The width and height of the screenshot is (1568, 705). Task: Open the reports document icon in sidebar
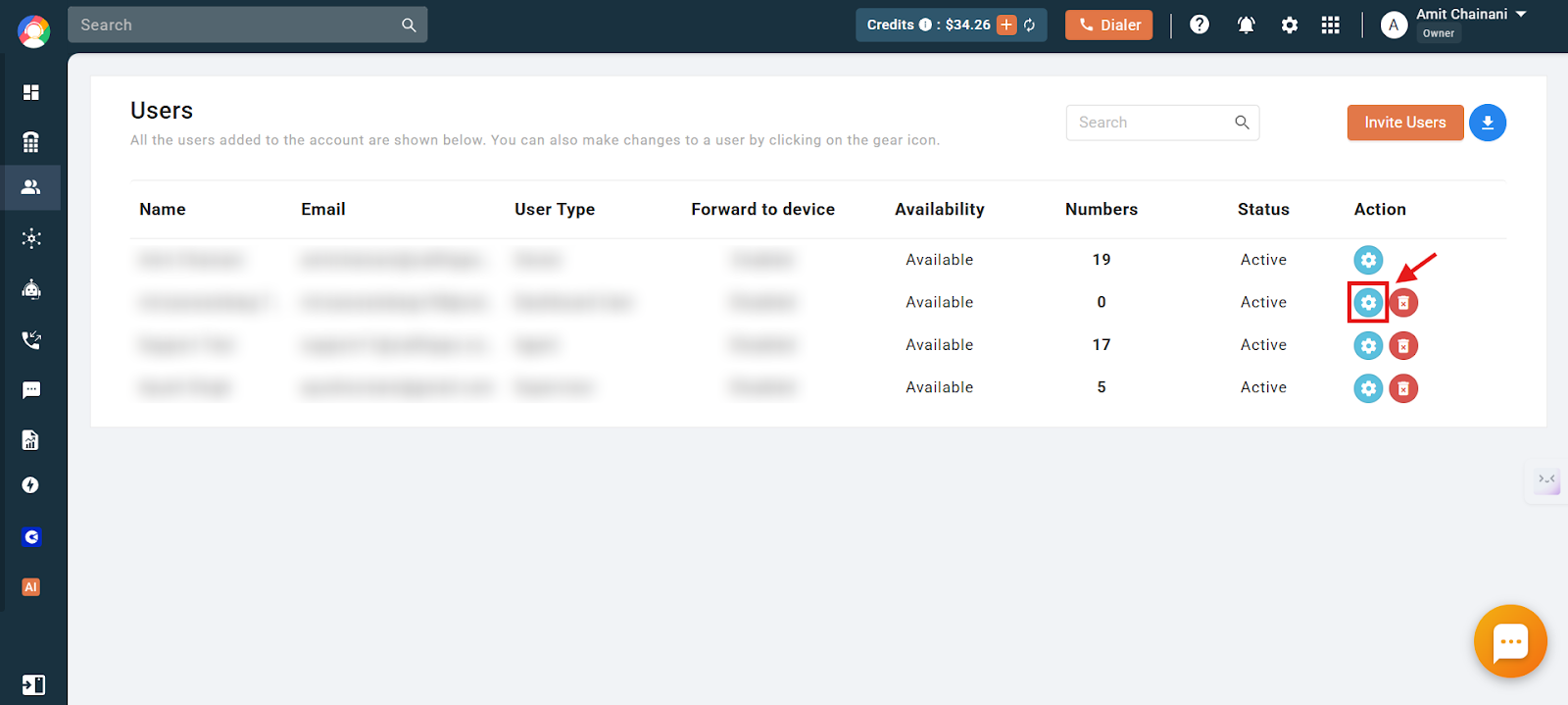click(x=31, y=439)
